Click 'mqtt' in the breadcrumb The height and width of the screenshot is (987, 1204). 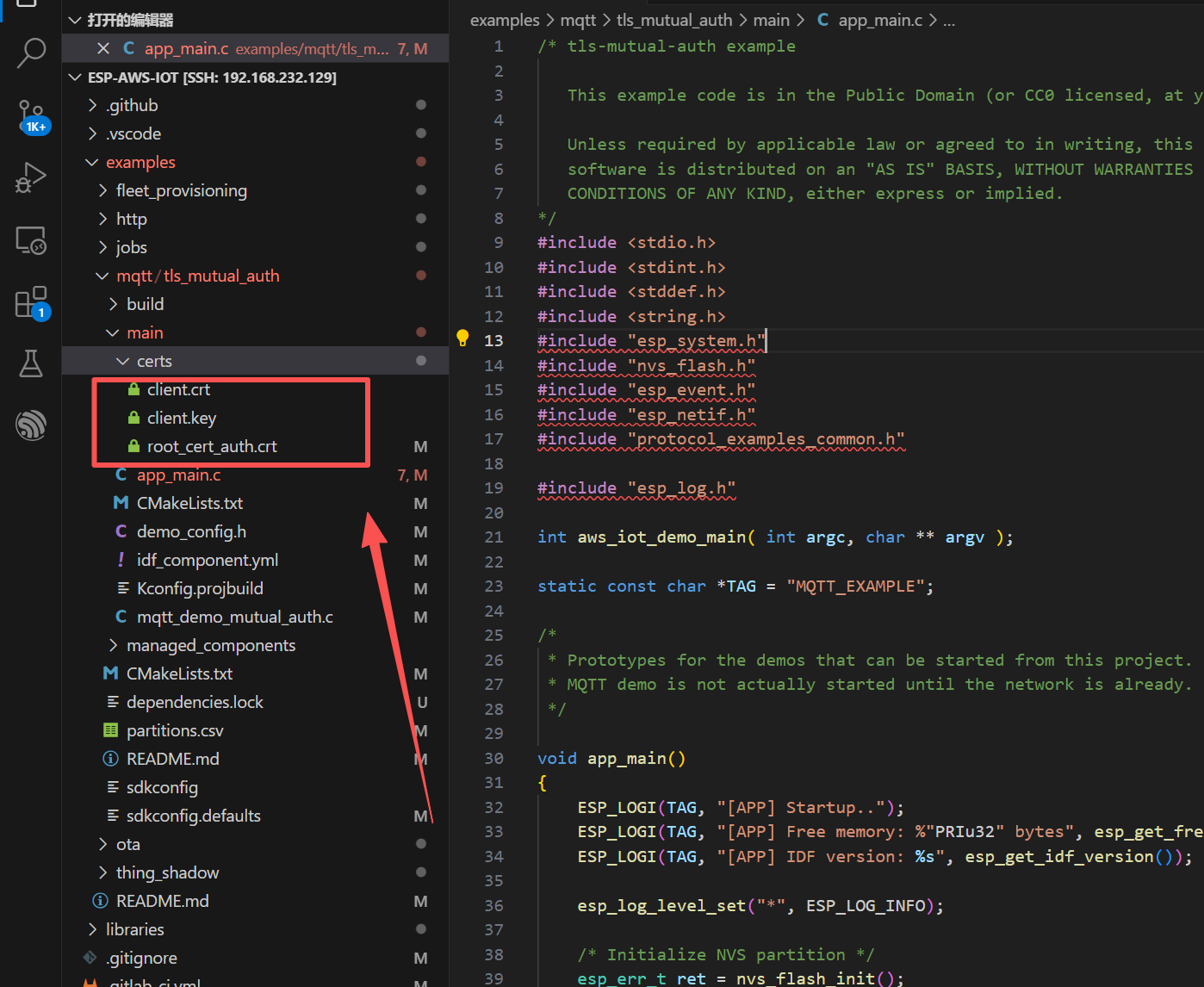(578, 20)
